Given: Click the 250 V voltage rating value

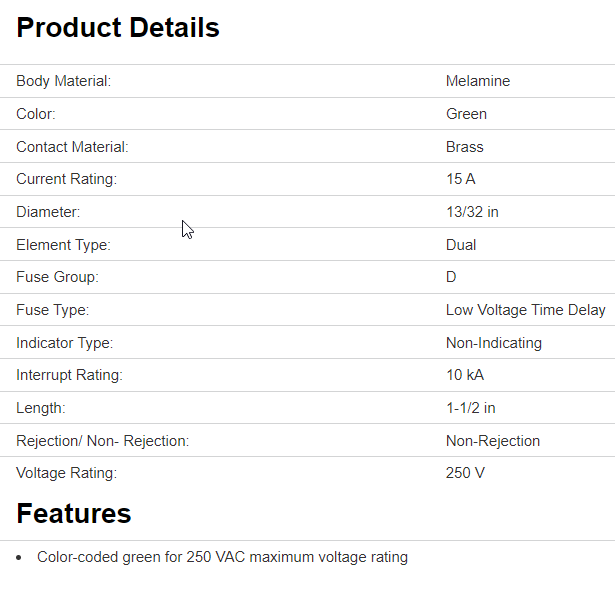Looking at the screenshot, I should (465, 473).
